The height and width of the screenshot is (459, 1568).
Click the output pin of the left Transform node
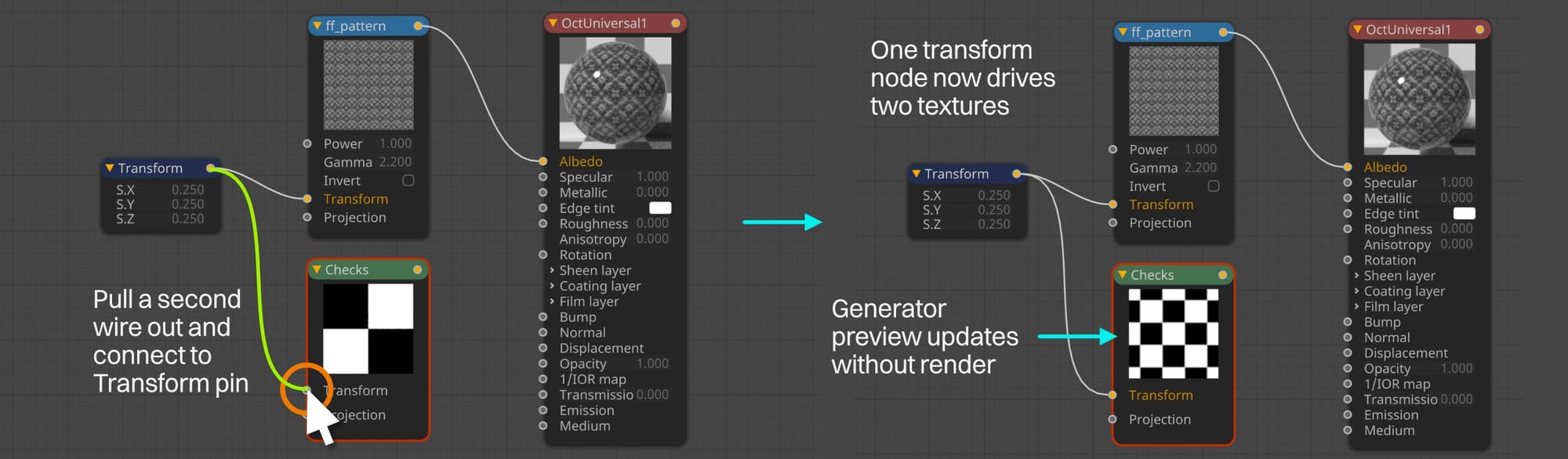pos(210,168)
